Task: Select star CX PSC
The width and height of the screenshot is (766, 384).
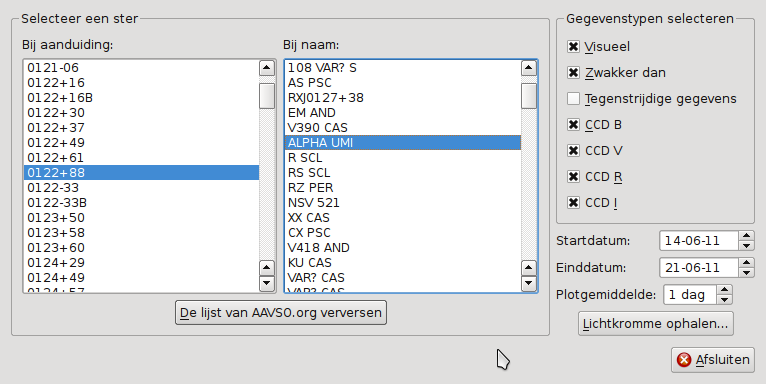Action: pos(403,233)
